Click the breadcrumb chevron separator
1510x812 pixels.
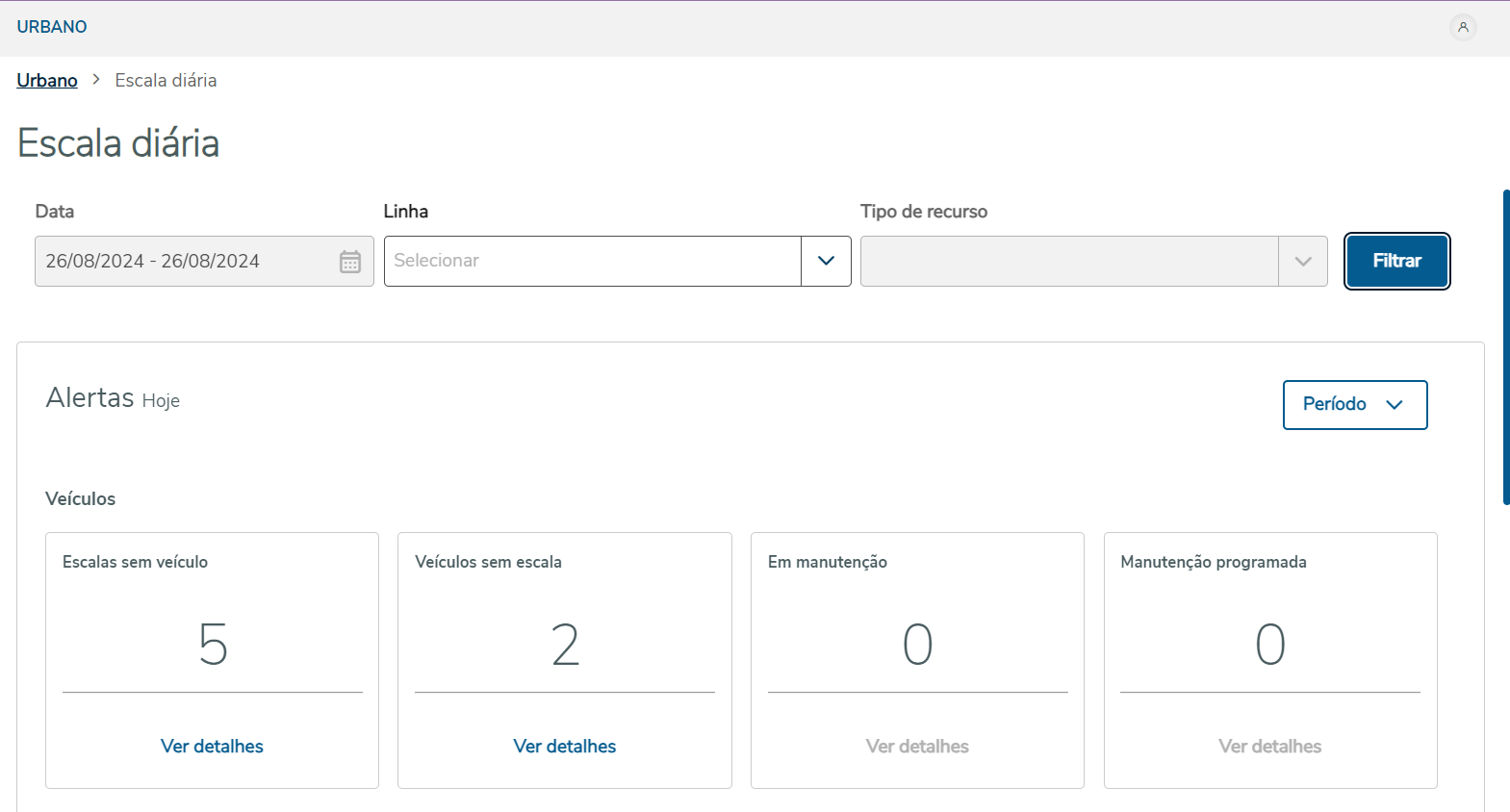pyautogui.click(x=96, y=80)
